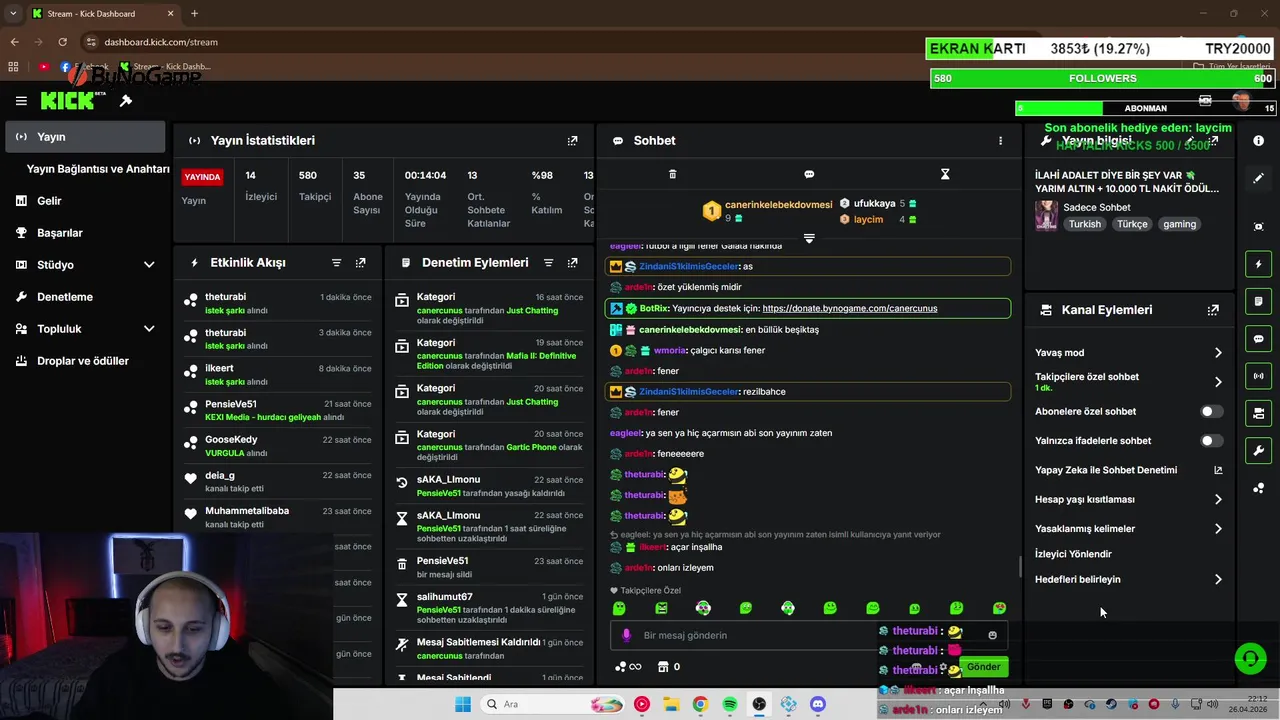Open the hamburger menu beside the Kick logo

coord(21,101)
